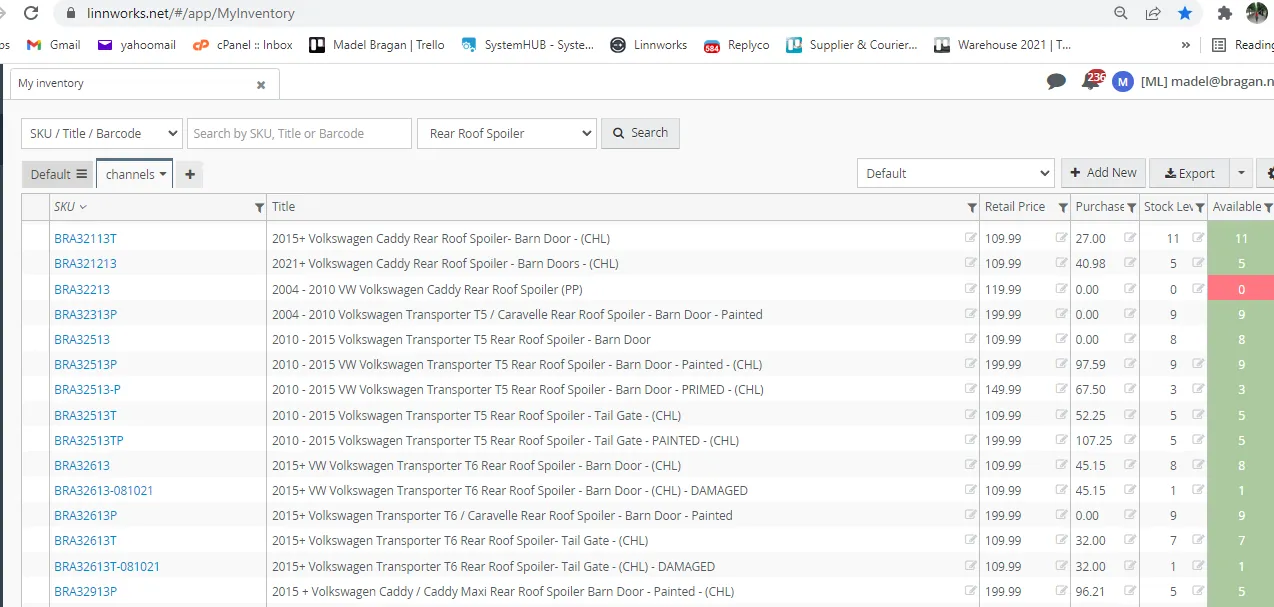Filter the SKU column
This screenshot has height=607, width=1274.
259,208
